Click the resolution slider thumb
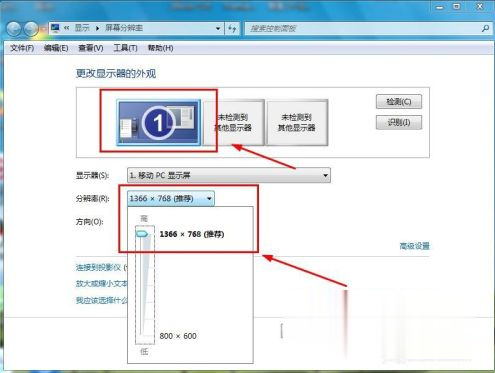 (142, 234)
